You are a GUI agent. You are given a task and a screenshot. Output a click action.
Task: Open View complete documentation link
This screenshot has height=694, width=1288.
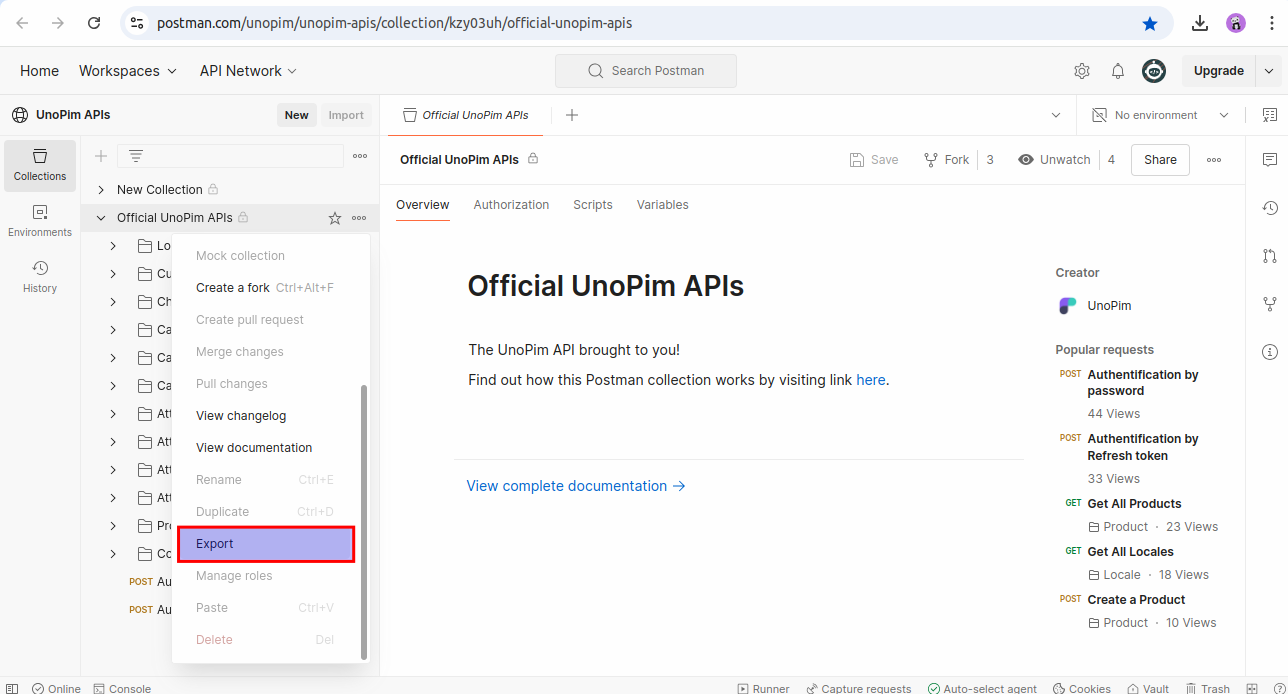[x=576, y=486]
